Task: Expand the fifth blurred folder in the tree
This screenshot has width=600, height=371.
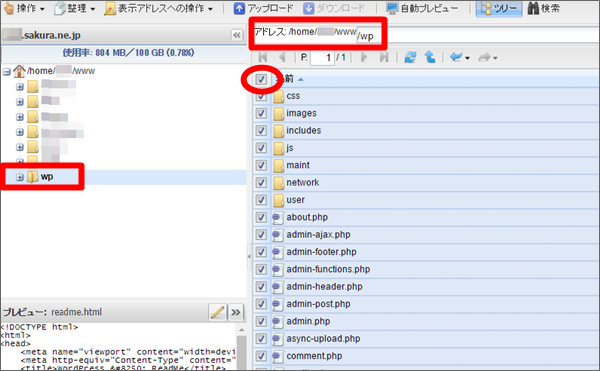Action: pos(20,147)
